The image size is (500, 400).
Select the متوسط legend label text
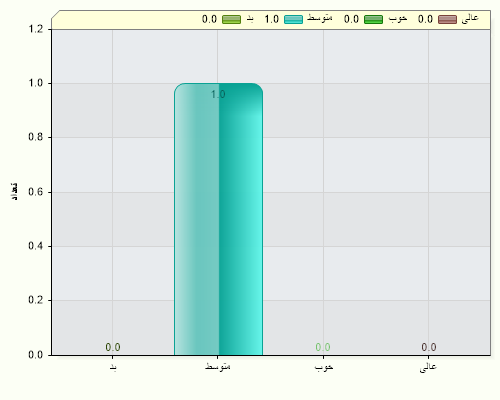point(320,18)
